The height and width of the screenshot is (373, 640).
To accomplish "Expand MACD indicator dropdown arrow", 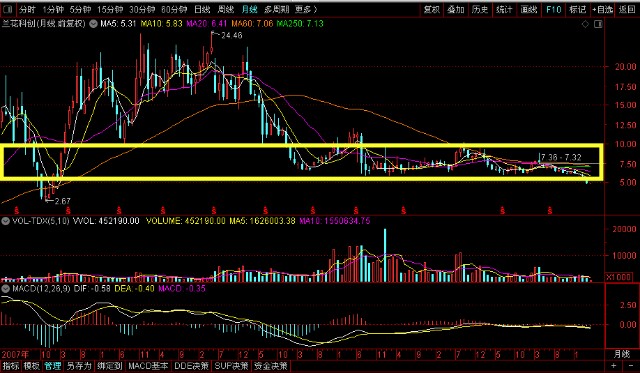I will (x=6, y=289).
